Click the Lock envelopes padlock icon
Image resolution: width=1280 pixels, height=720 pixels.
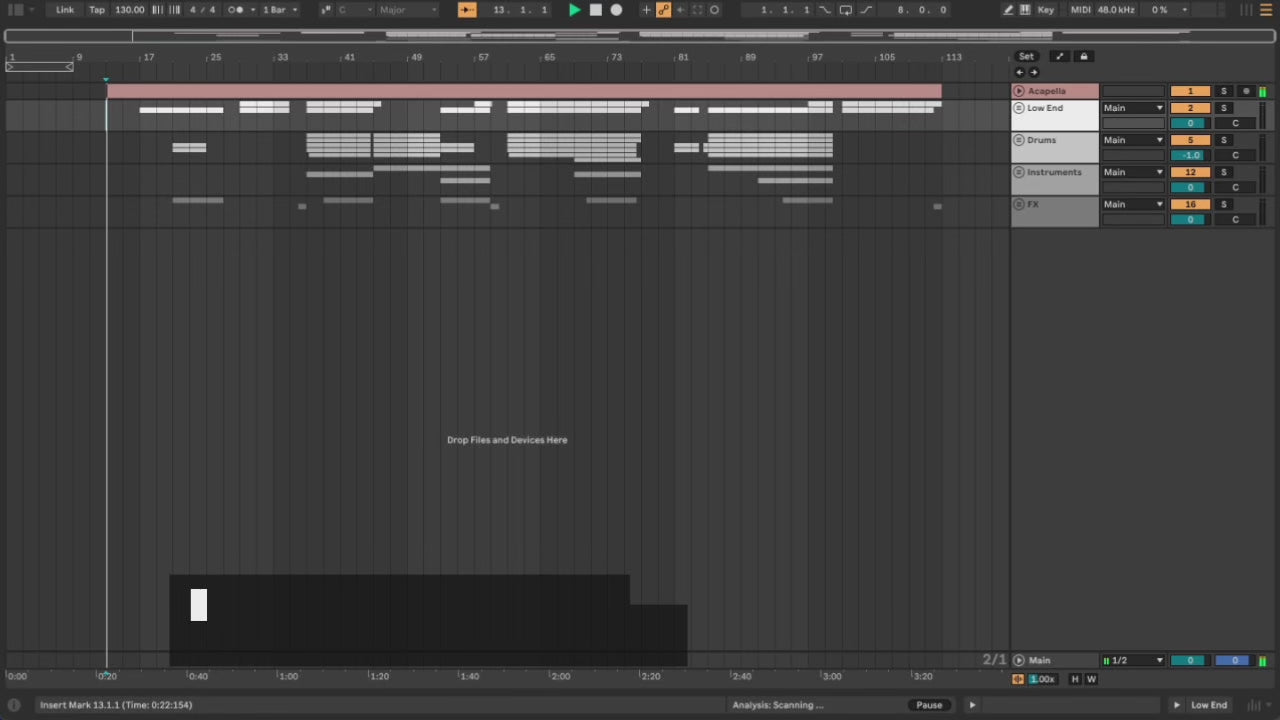click(x=1083, y=56)
